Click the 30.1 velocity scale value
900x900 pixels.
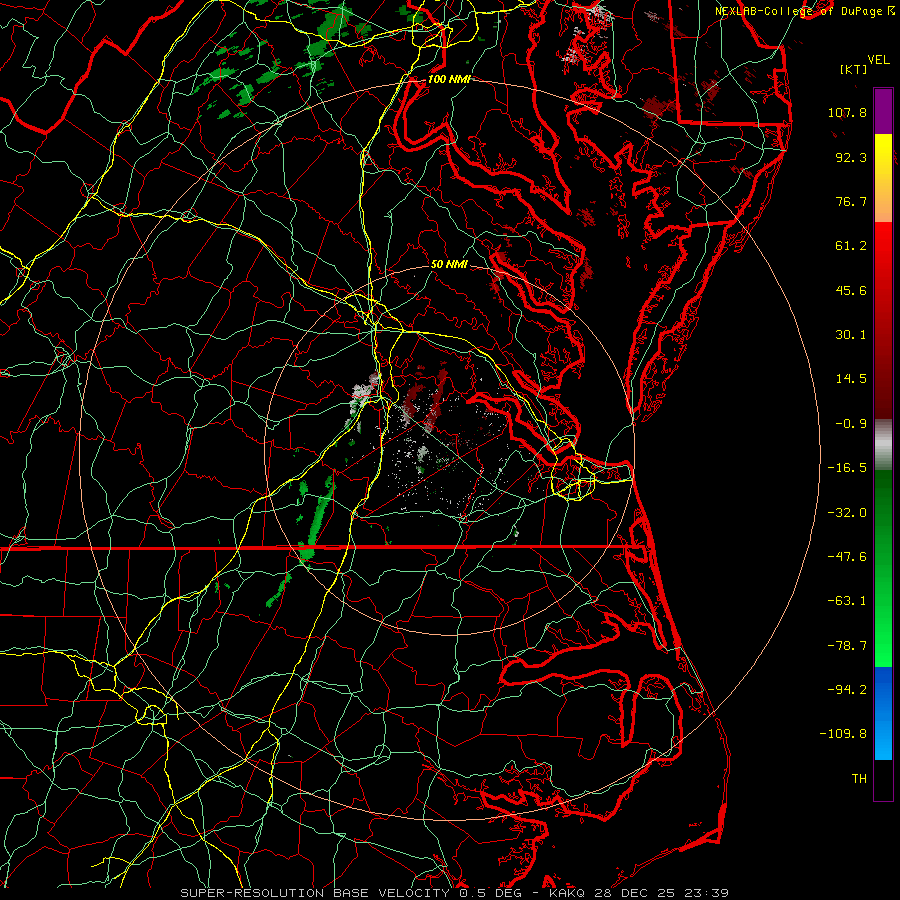851,335
